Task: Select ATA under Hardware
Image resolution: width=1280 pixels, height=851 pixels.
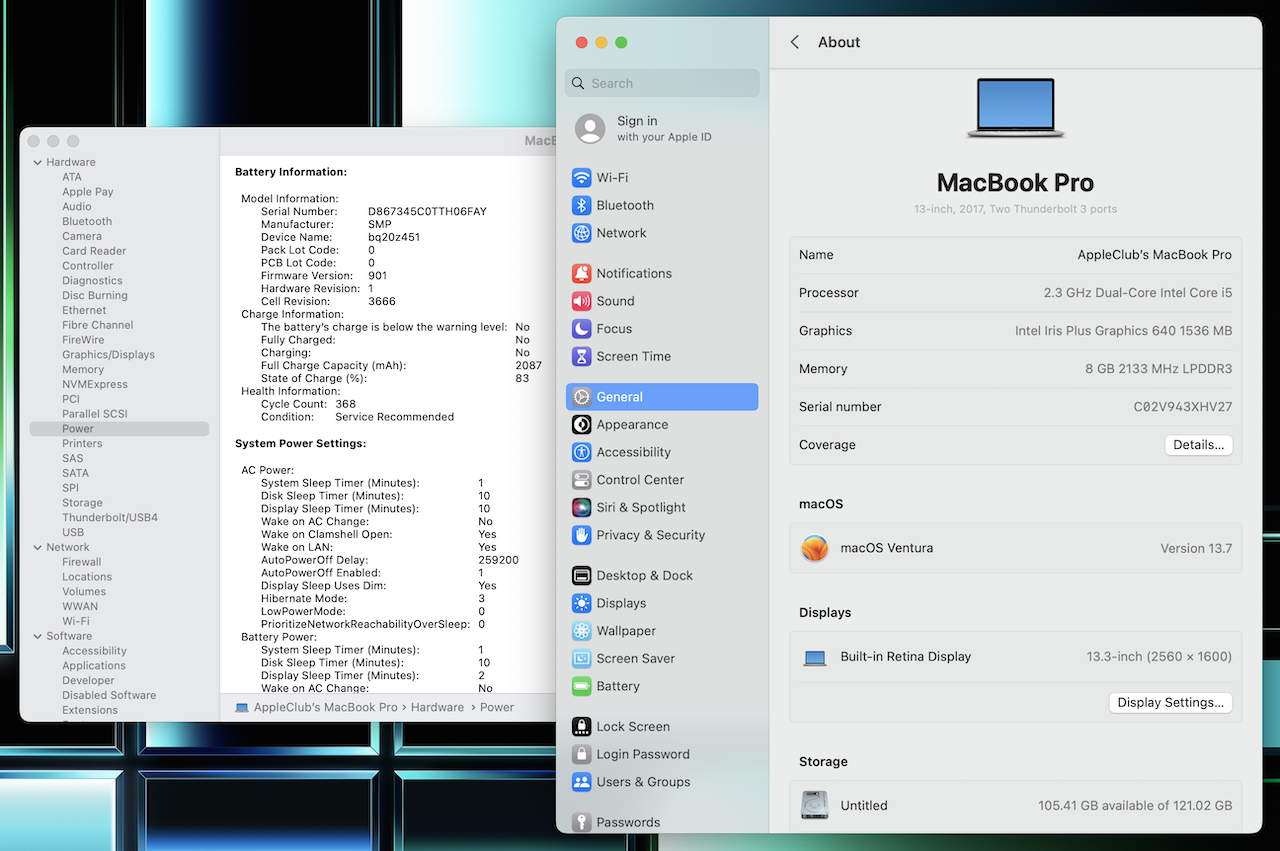Action: [72, 177]
